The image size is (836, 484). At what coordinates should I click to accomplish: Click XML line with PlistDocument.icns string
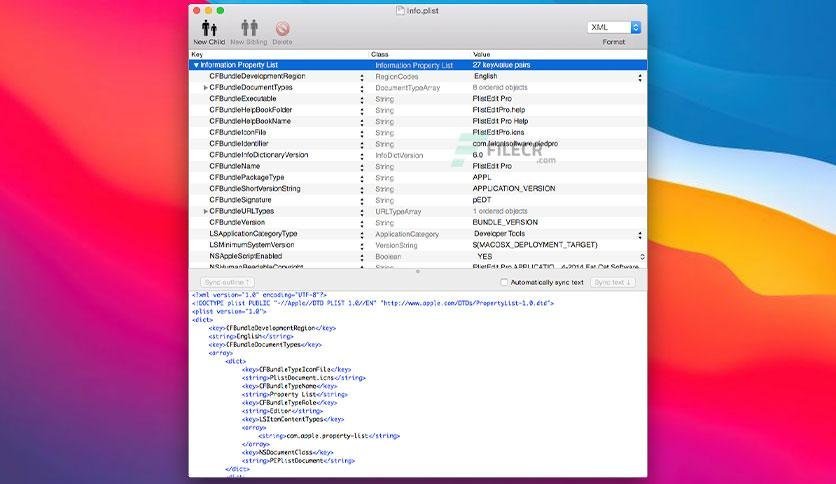click(303, 378)
